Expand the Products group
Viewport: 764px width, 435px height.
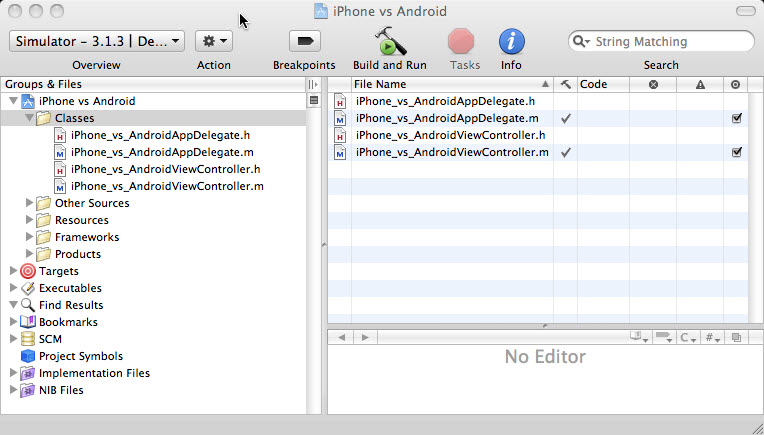point(29,254)
